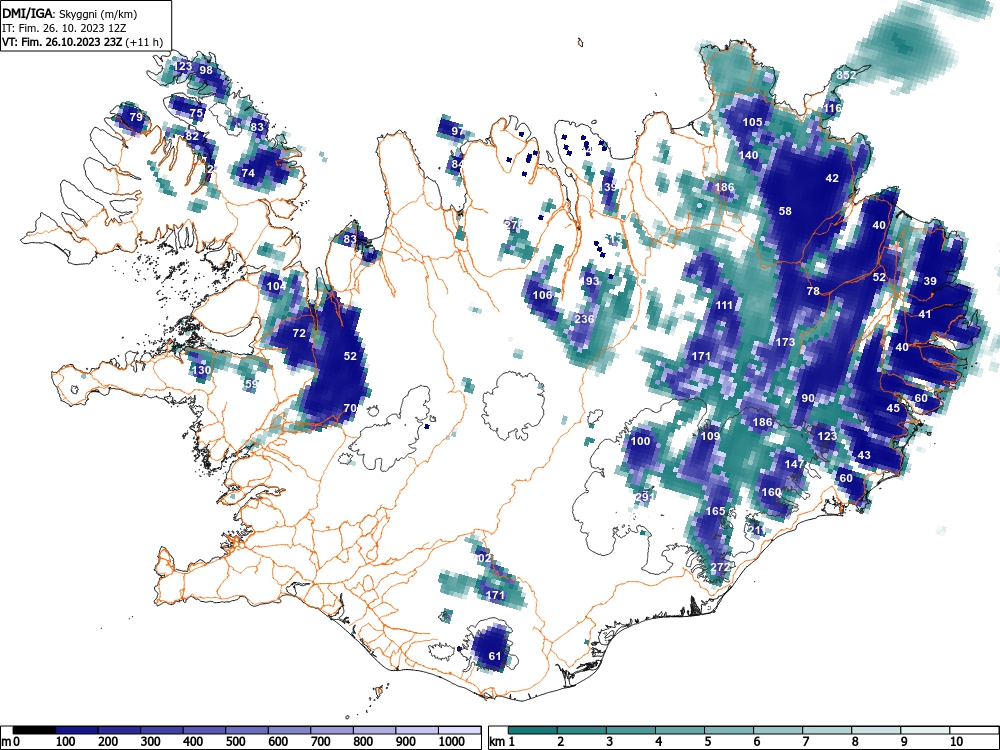Click the visibility value '105'
Viewport: 1000px width, 750px height.
tap(753, 122)
